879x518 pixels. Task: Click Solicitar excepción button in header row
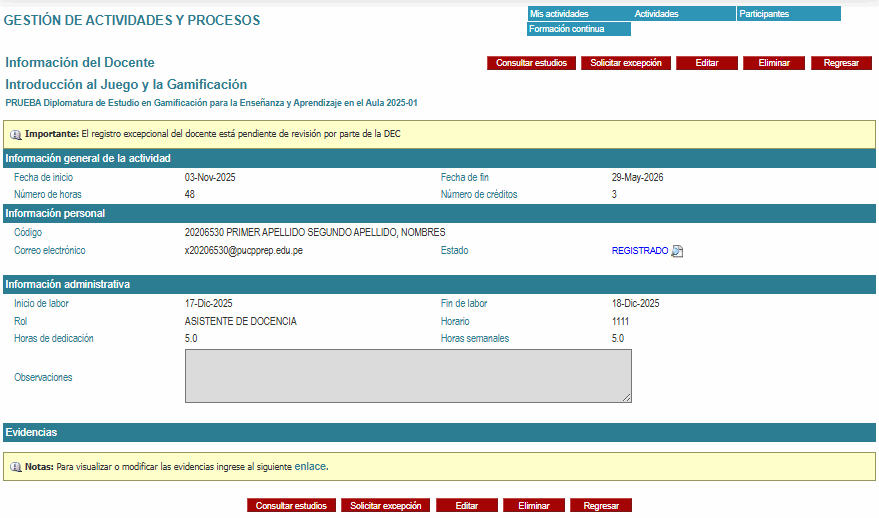pyautogui.click(x=626, y=63)
